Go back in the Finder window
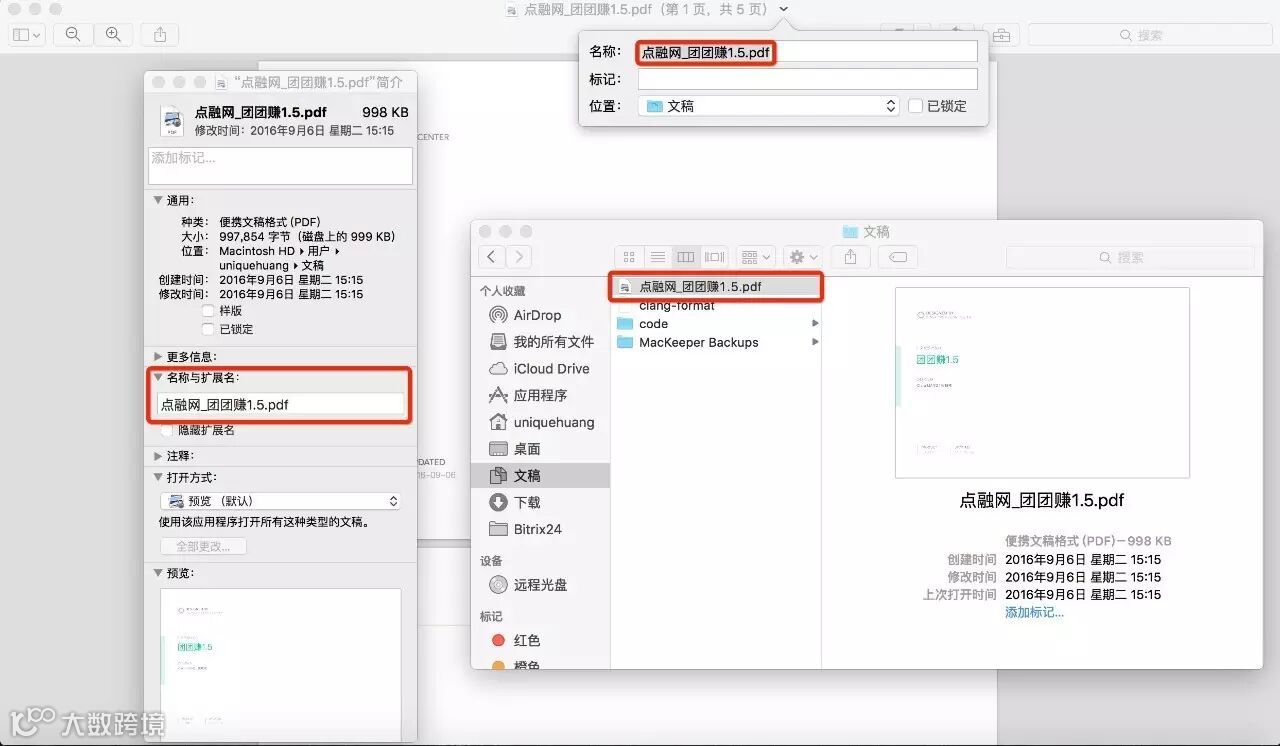This screenshot has height=746, width=1280. tap(491, 257)
